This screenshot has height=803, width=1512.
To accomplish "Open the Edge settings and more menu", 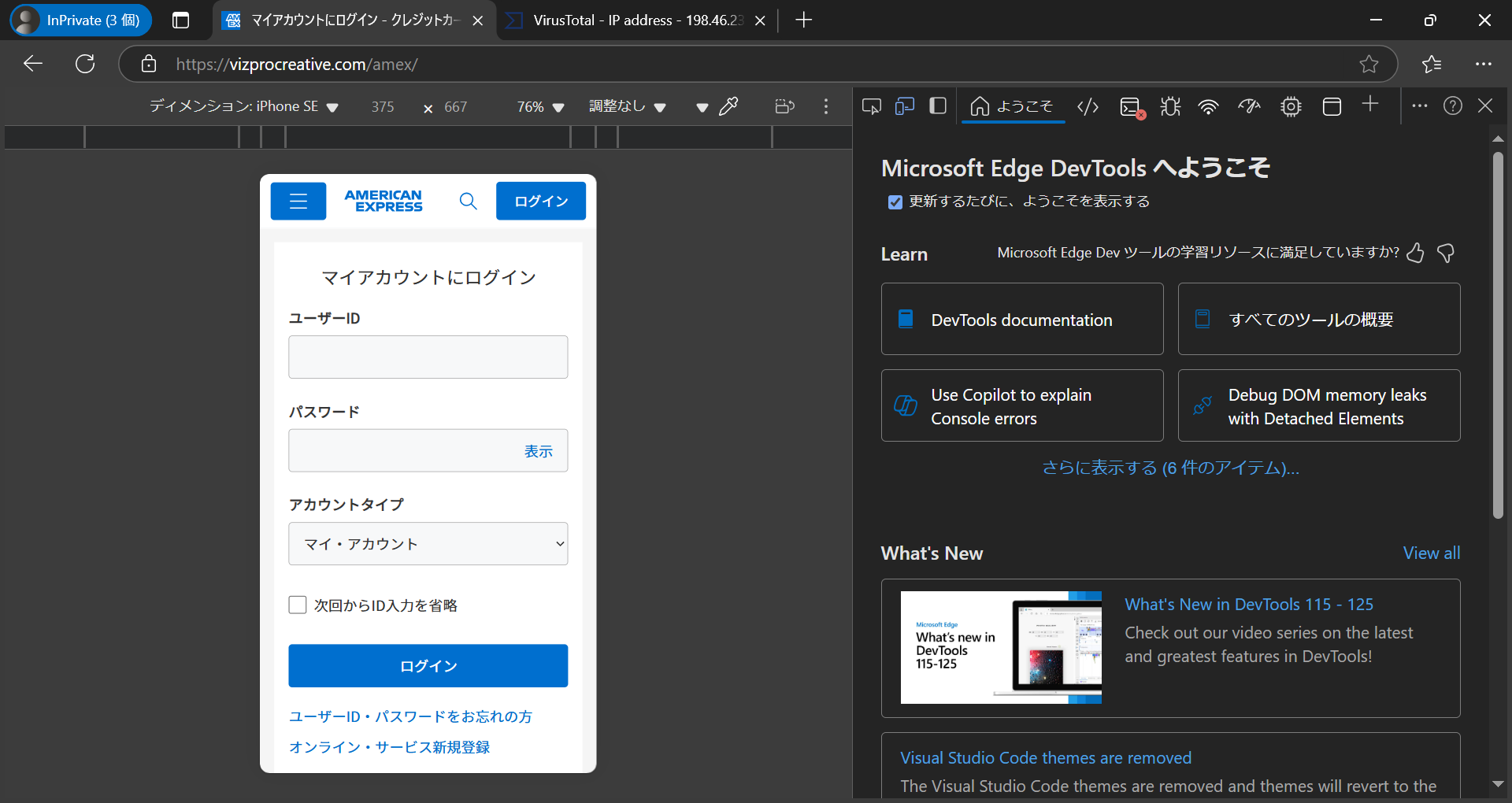I will coord(1484,64).
